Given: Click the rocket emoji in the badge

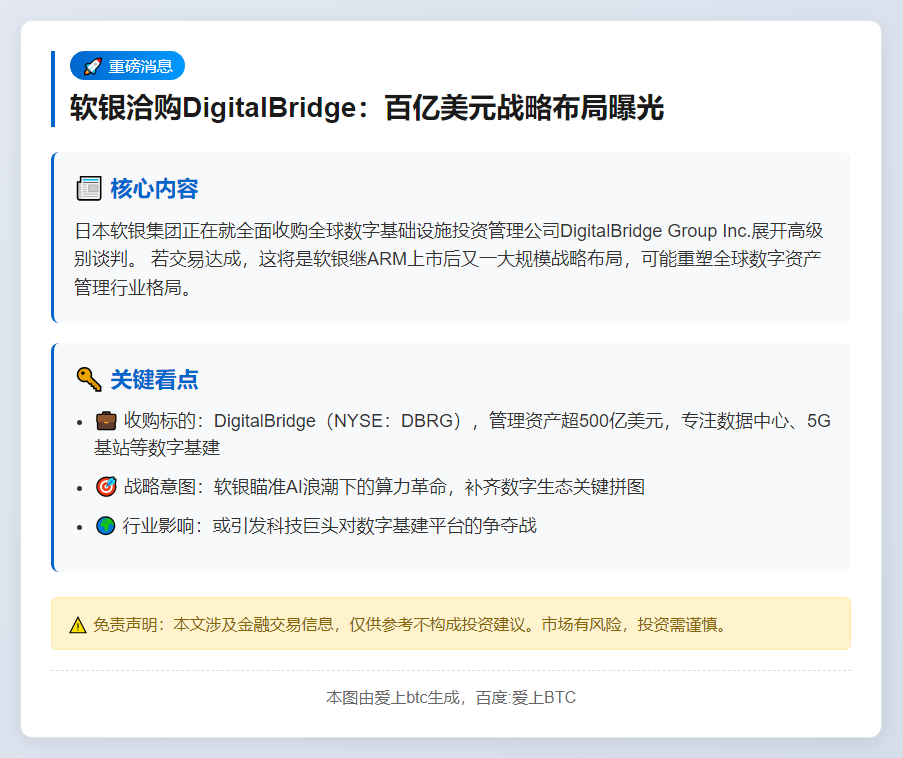Looking at the screenshot, I should pos(93,66).
